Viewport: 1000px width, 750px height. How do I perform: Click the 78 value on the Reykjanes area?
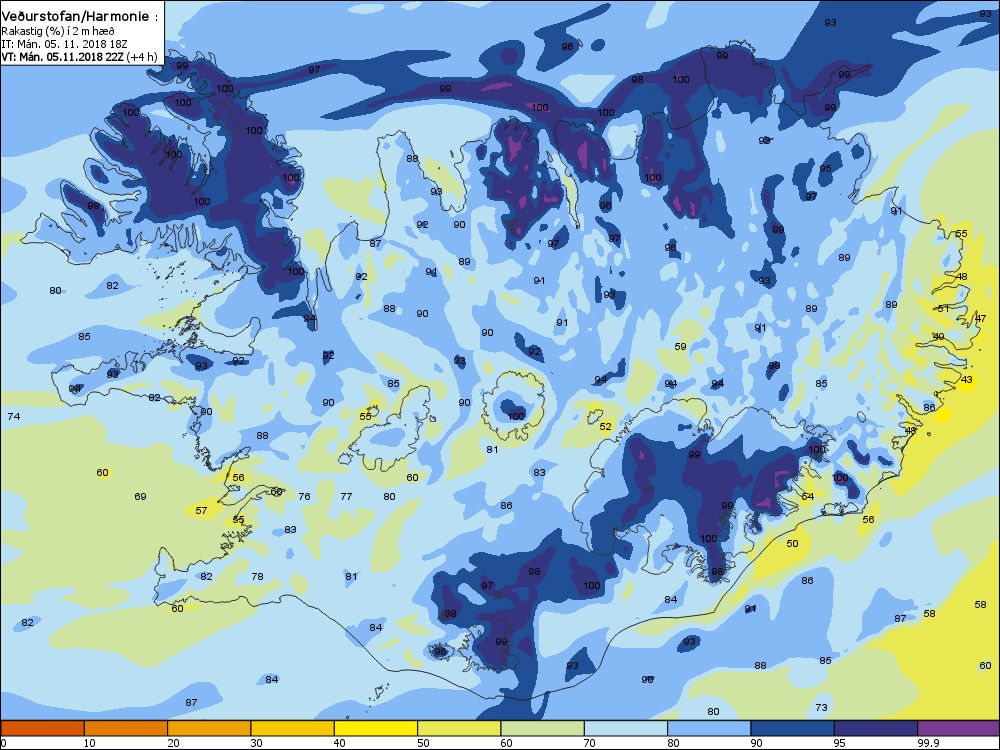point(257,576)
